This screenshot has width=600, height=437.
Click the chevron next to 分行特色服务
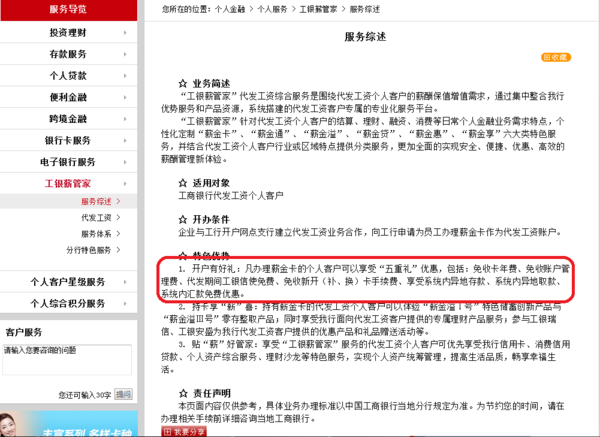click(x=118, y=250)
